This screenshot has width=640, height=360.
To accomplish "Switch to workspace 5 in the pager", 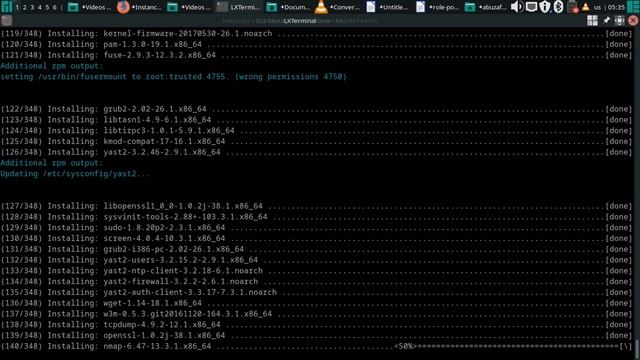I will click(47, 7).
